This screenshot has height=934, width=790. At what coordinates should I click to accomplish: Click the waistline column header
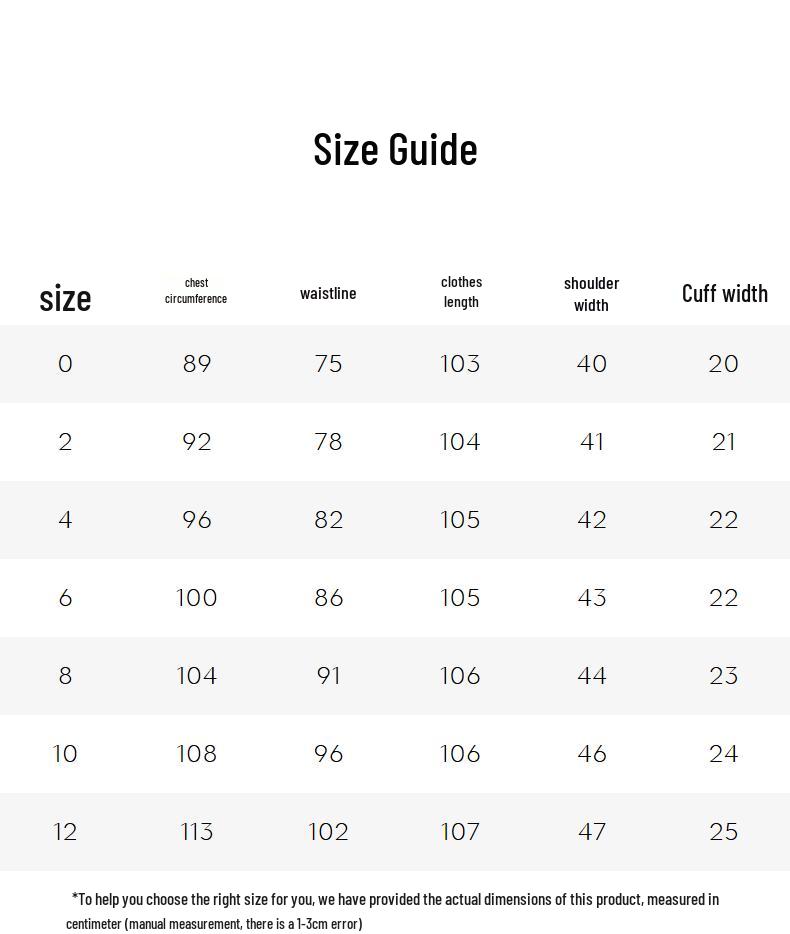click(x=328, y=293)
